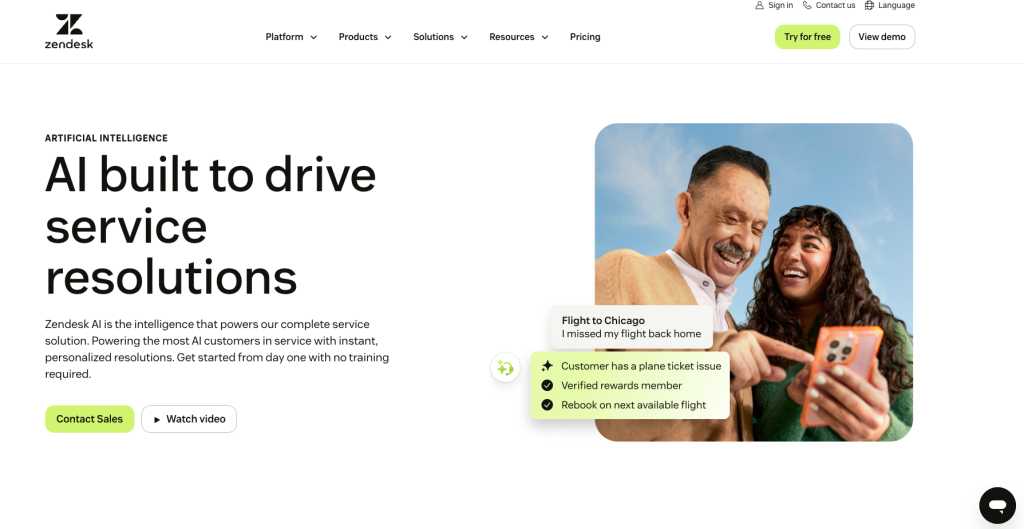Viewport: 1024px width, 529px height.
Task: Click the Try for free button
Action: (x=807, y=37)
